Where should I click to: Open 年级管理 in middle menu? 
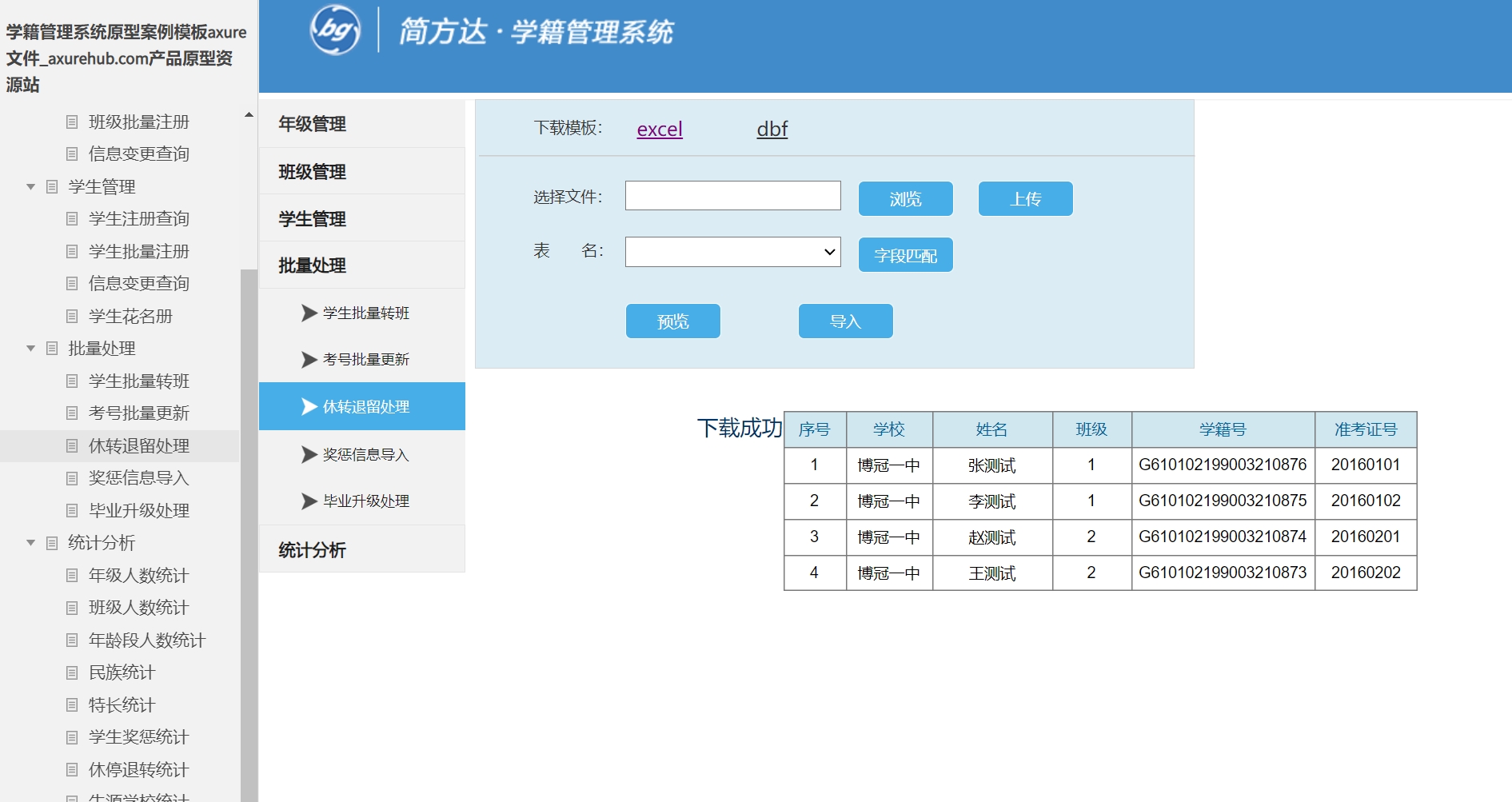click(x=361, y=124)
